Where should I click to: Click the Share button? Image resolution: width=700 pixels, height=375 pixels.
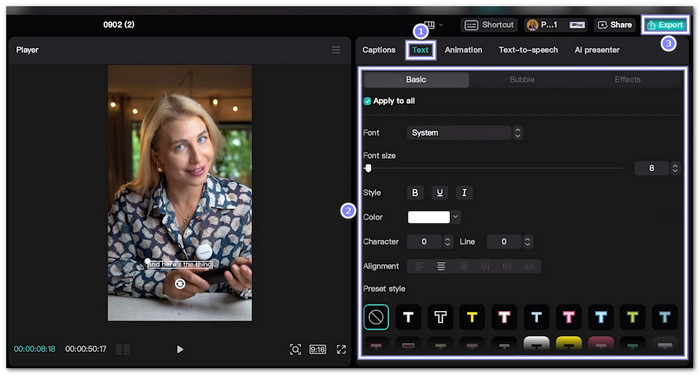point(615,25)
